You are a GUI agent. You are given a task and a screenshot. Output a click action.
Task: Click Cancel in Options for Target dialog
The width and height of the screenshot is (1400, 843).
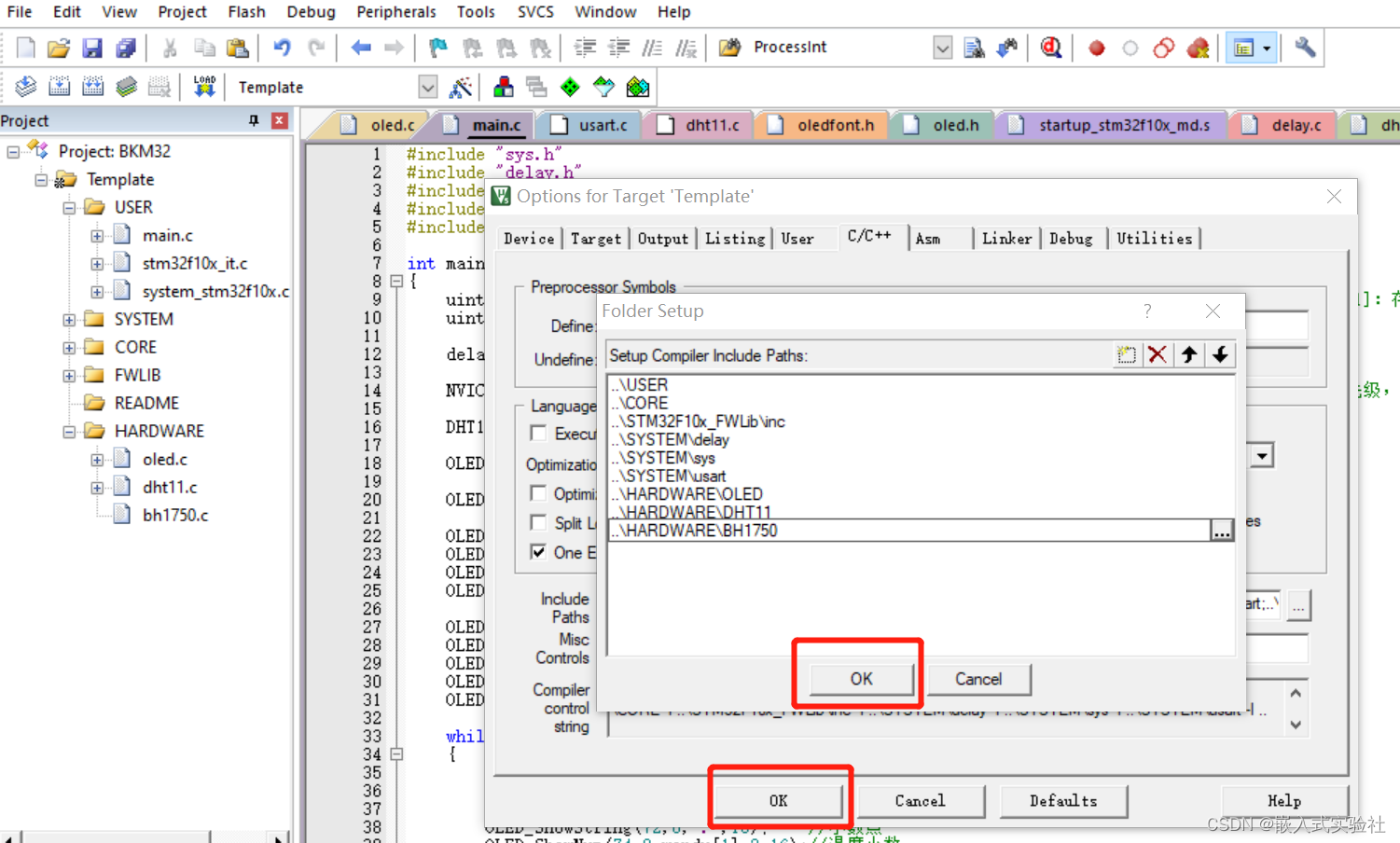[921, 801]
